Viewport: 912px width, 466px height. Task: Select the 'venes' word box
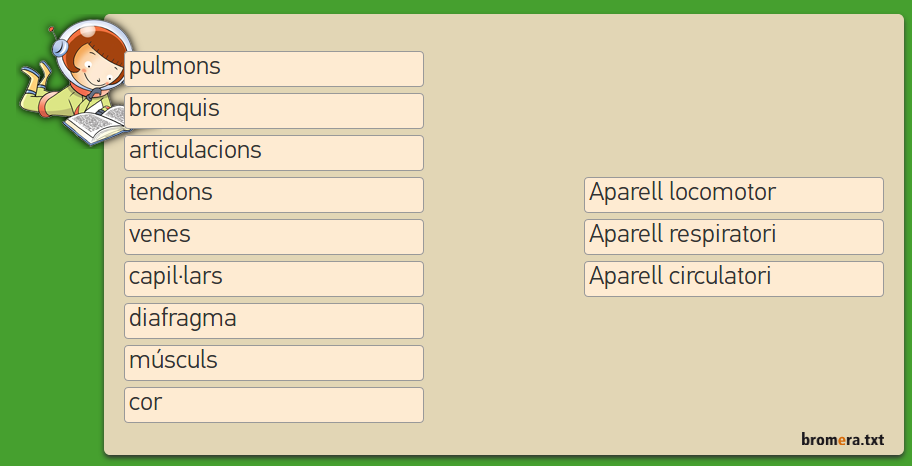pyautogui.click(x=273, y=237)
